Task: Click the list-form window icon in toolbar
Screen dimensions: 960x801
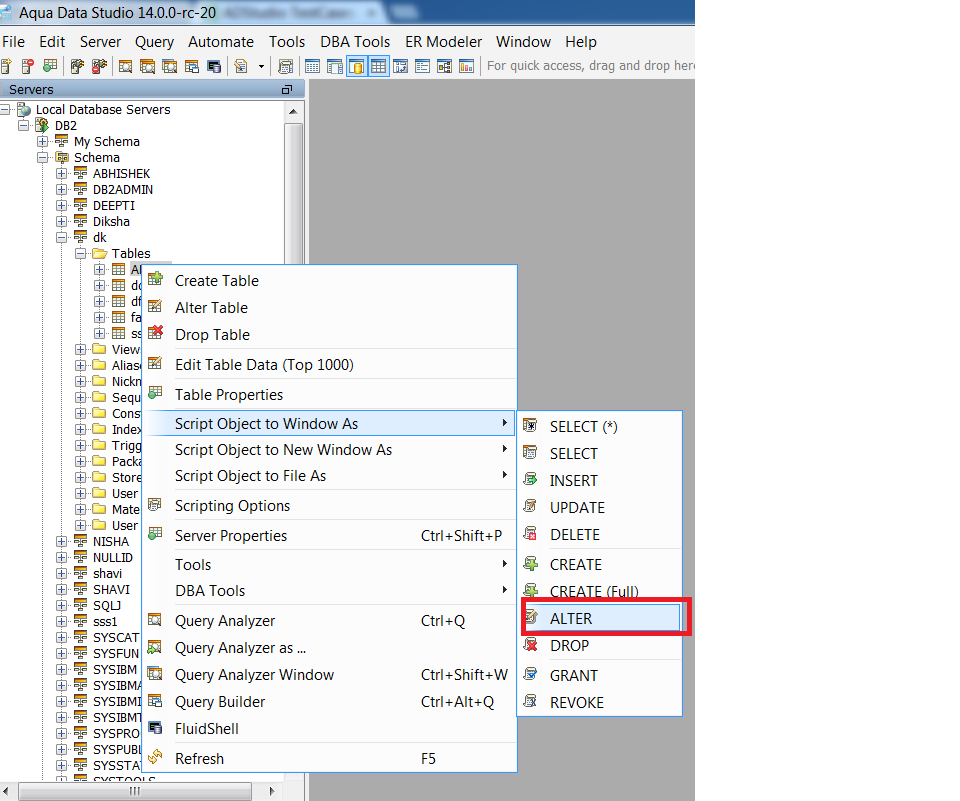Action: click(422, 66)
